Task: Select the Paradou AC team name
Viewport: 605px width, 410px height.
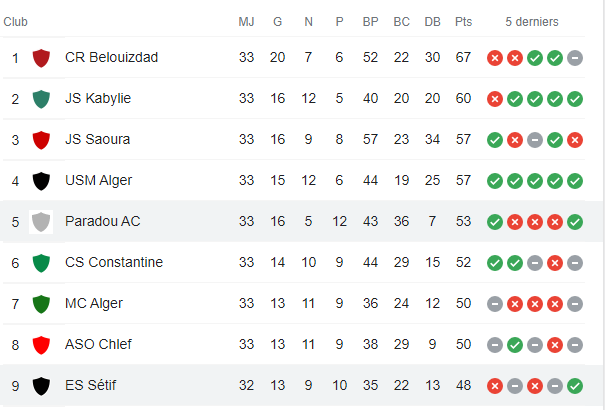Action: pos(102,222)
